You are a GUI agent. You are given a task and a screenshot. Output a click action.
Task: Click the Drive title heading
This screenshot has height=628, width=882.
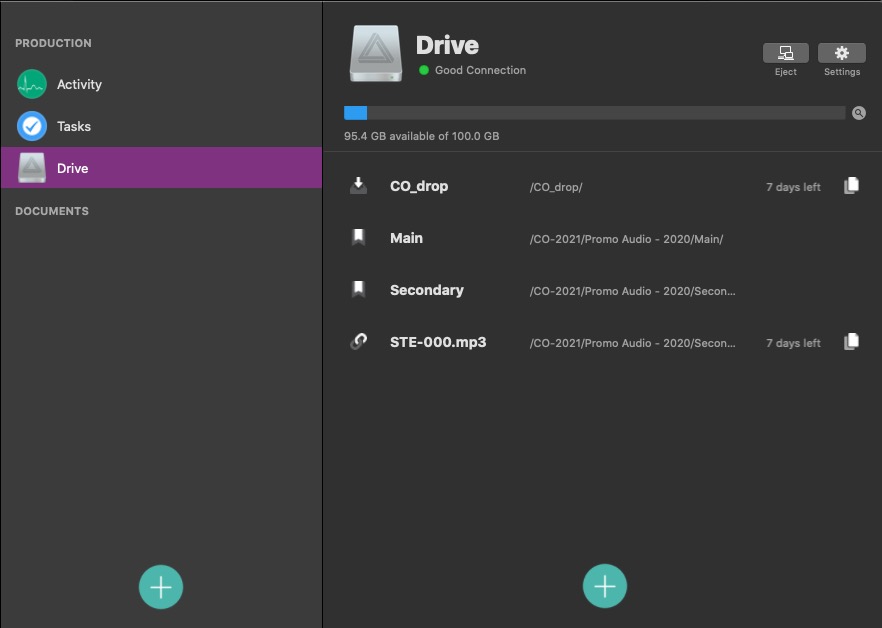point(447,46)
